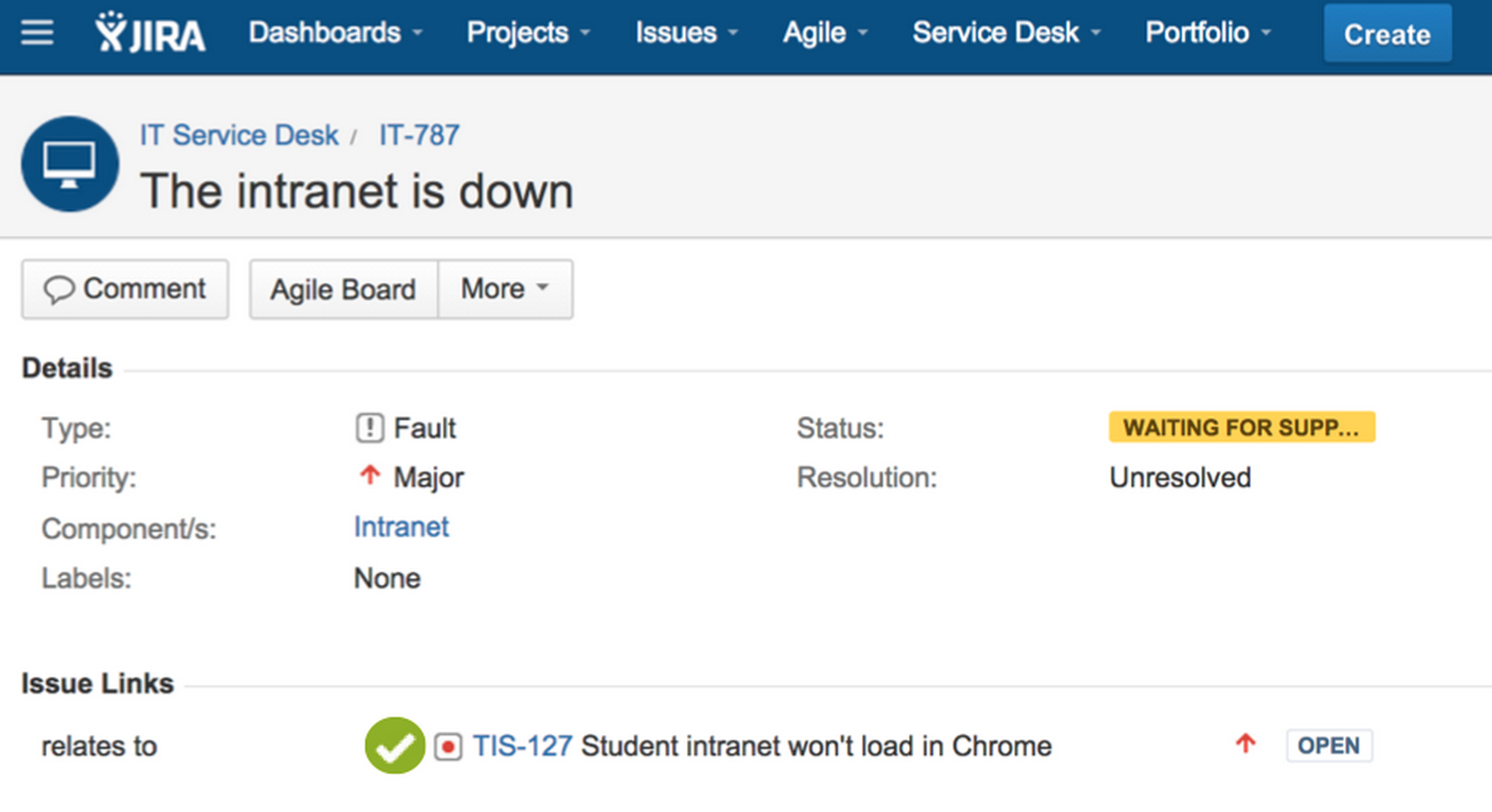Open the Issues menu

686,33
